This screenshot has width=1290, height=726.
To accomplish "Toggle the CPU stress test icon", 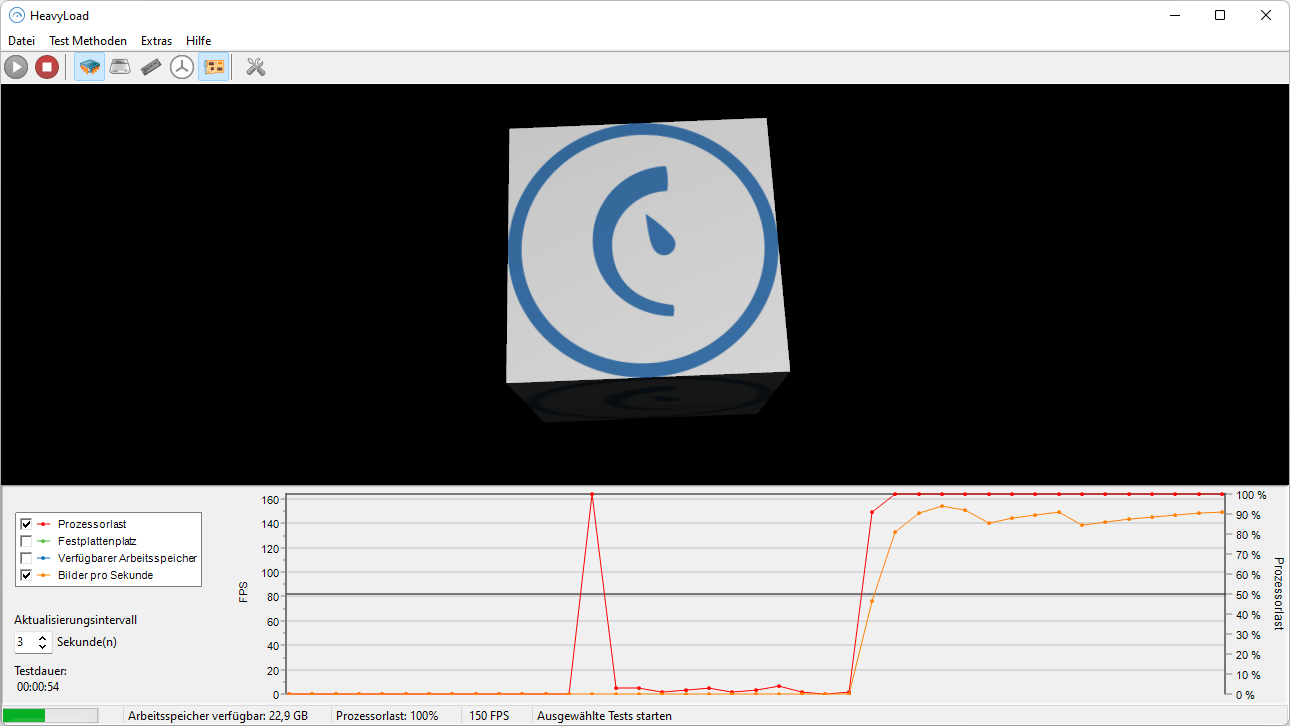I will click(x=89, y=67).
